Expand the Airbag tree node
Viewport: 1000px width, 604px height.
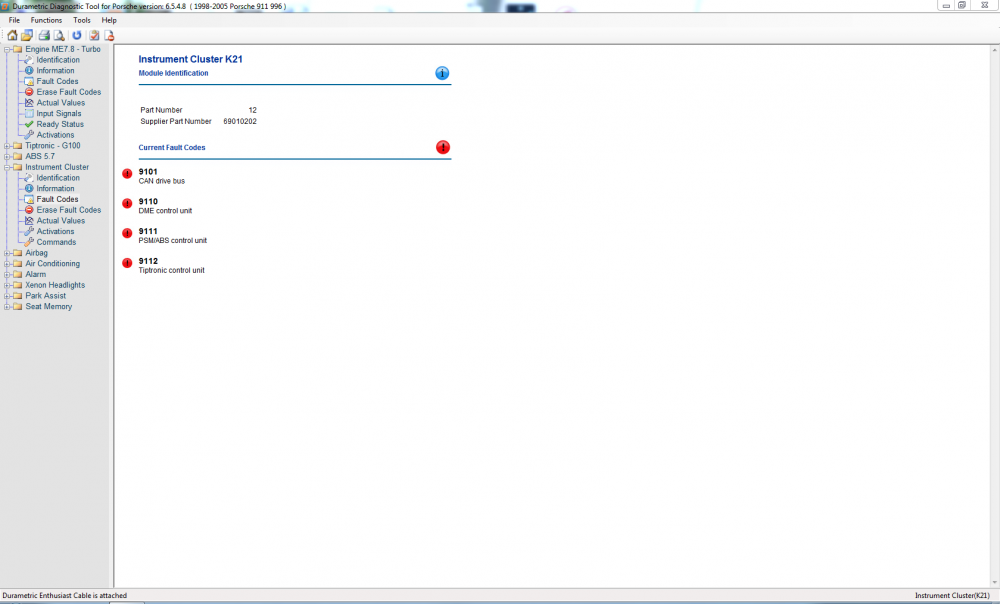6,252
